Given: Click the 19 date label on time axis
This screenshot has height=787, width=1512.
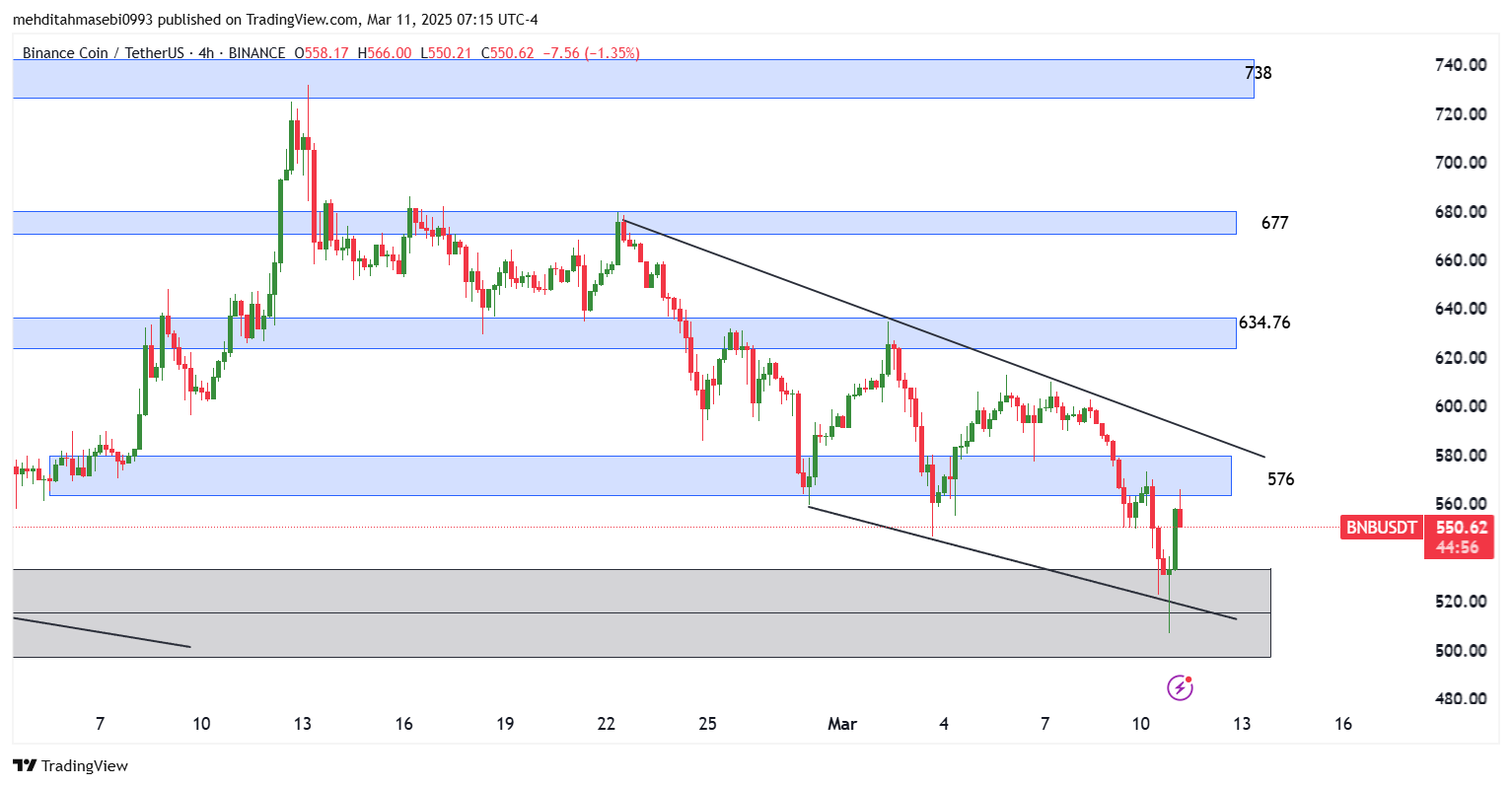Looking at the screenshot, I should (505, 724).
